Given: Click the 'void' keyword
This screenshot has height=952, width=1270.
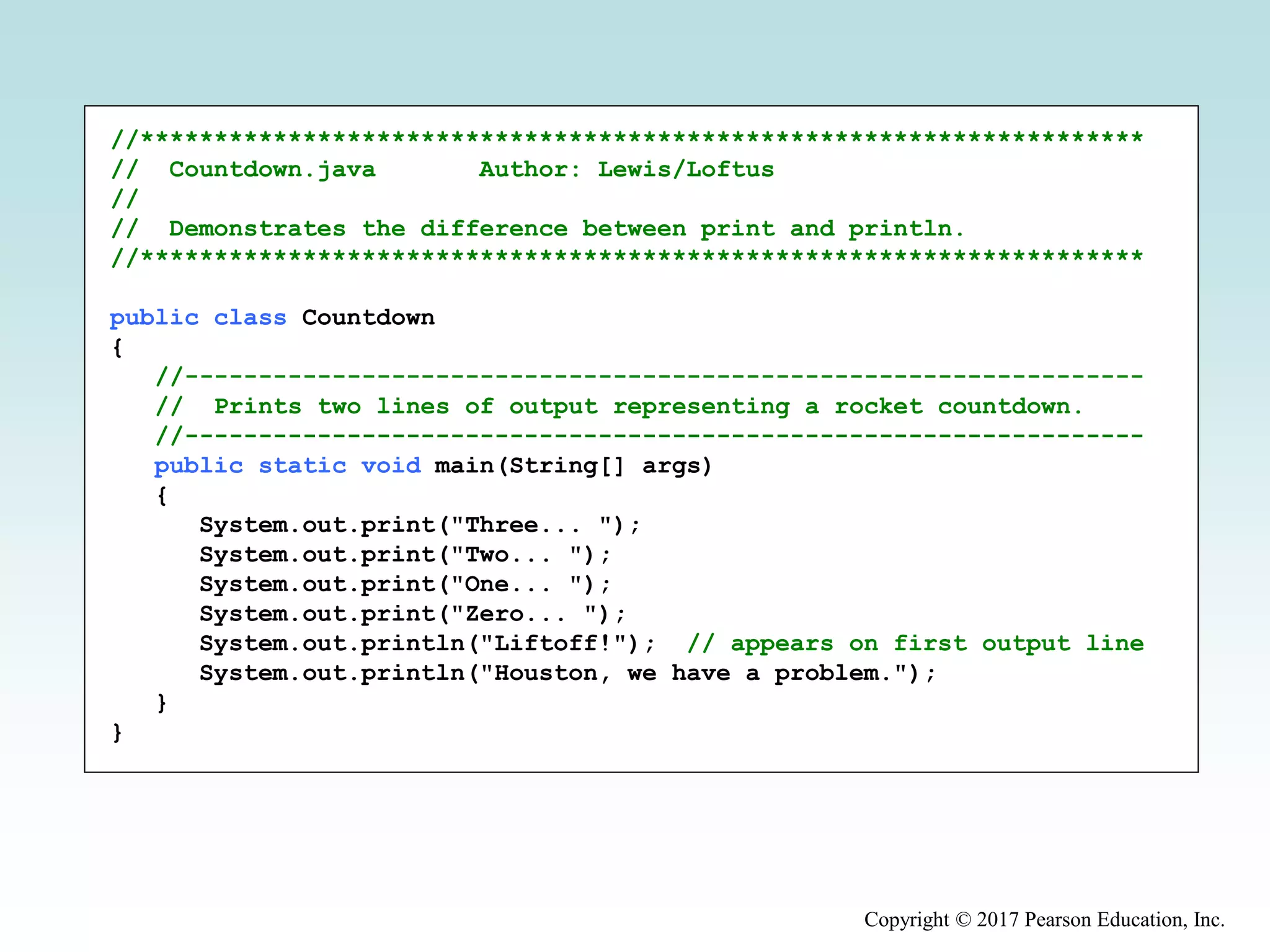Looking at the screenshot, I should (x=391, y=465).
